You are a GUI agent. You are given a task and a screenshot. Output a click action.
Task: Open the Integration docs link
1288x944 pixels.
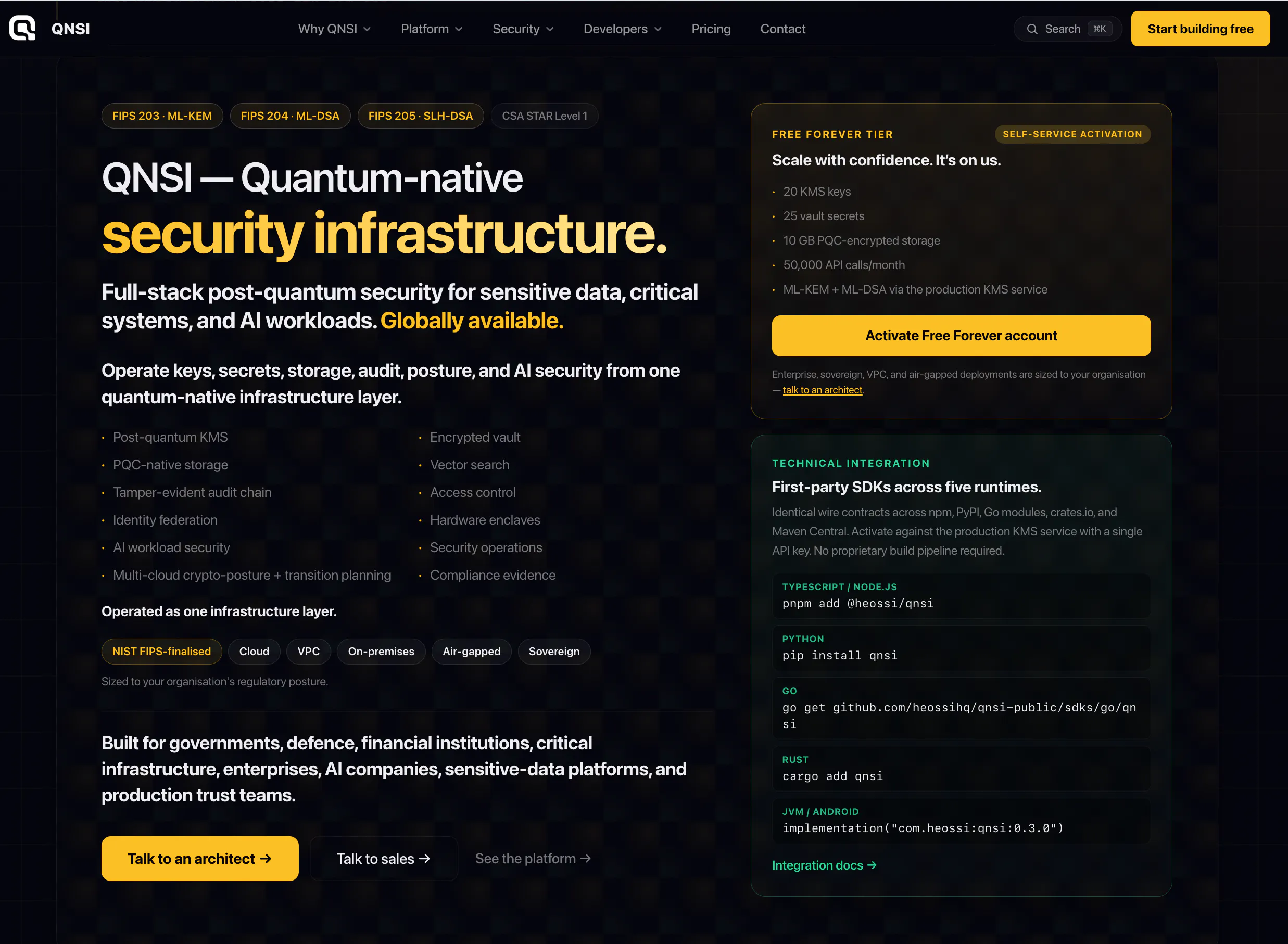[x=824, y=865]
